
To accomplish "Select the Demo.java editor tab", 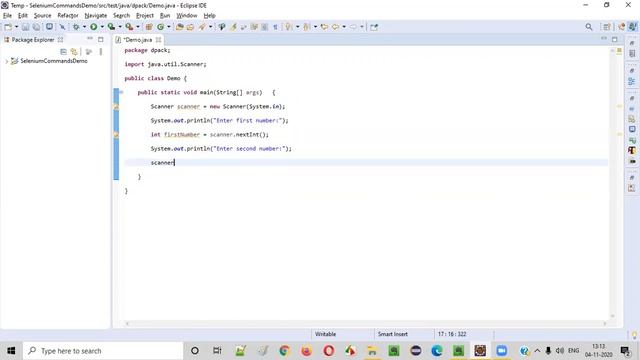I will 138,40.
